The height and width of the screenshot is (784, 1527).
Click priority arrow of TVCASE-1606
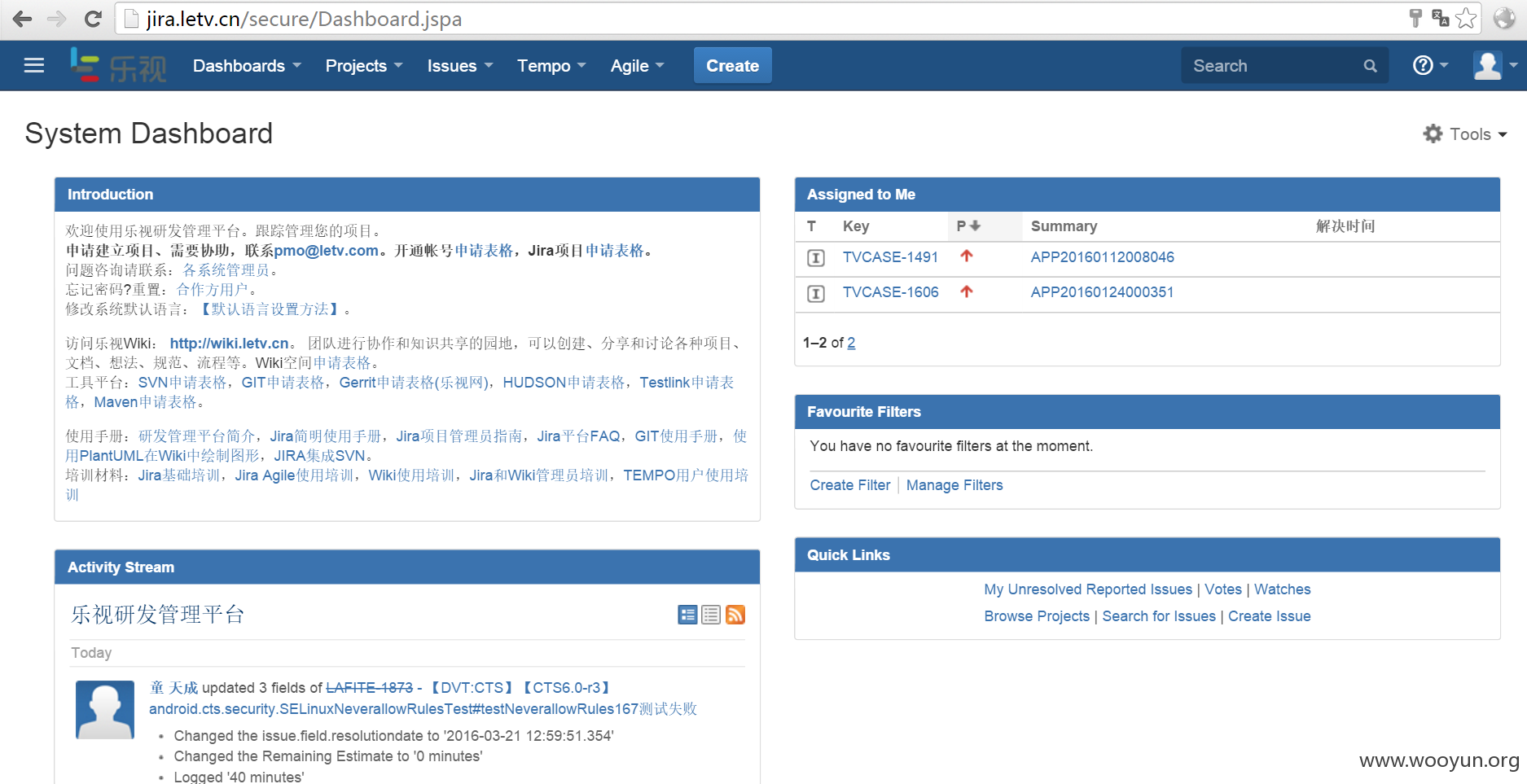pyautogui.click(x=967, y=291)
